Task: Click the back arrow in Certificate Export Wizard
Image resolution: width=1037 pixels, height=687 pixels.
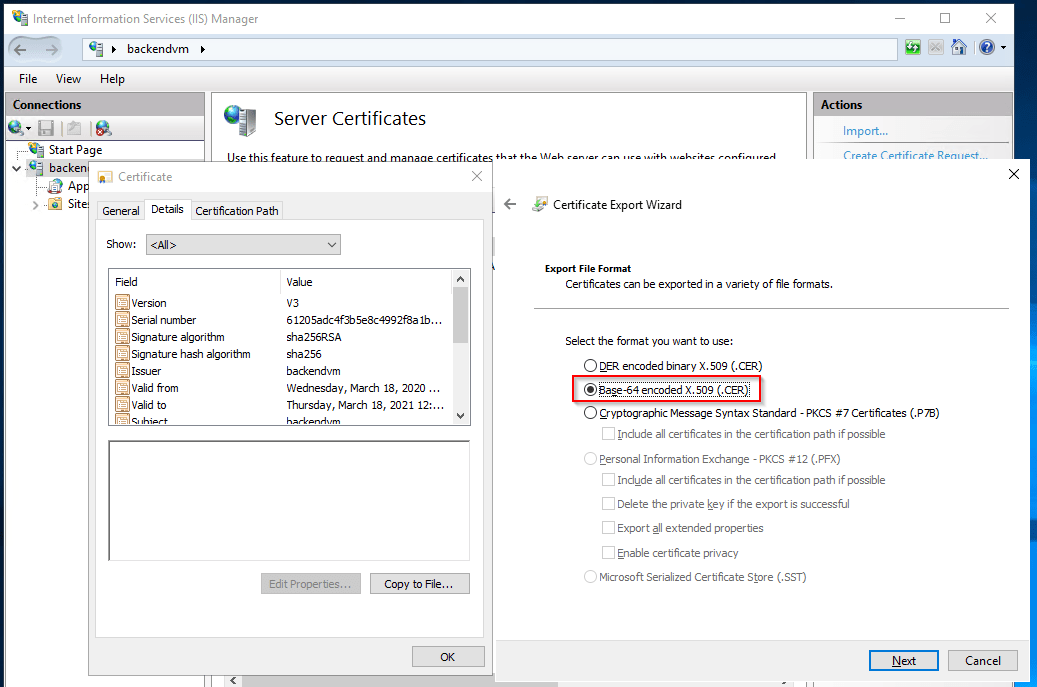Action: [x=510, y=204]
